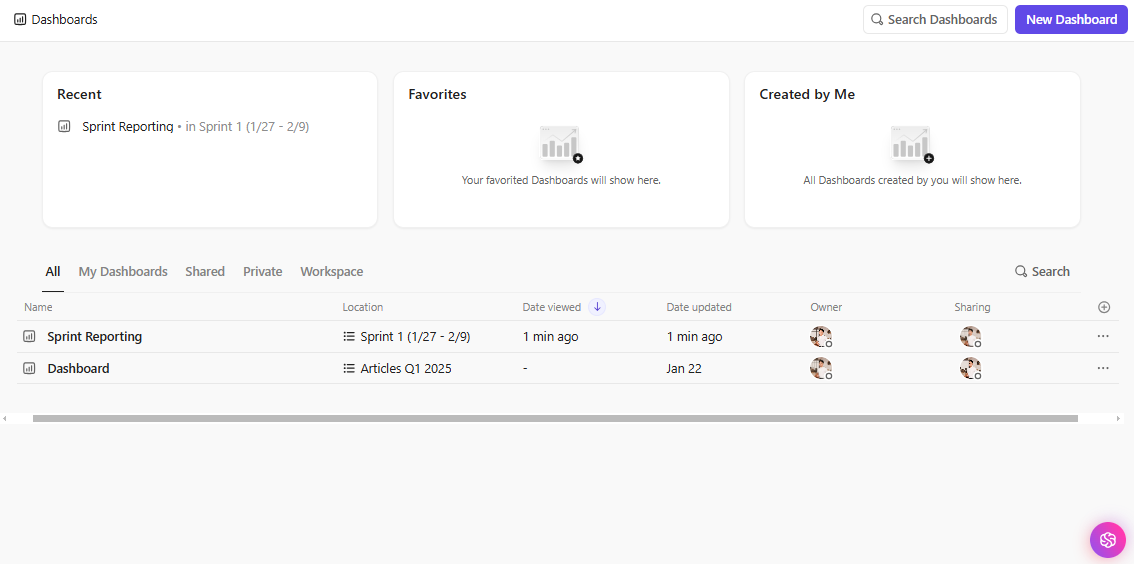Click the Sprint 1 list location icon
This screenshot has width=1134, height=564.
349,337
